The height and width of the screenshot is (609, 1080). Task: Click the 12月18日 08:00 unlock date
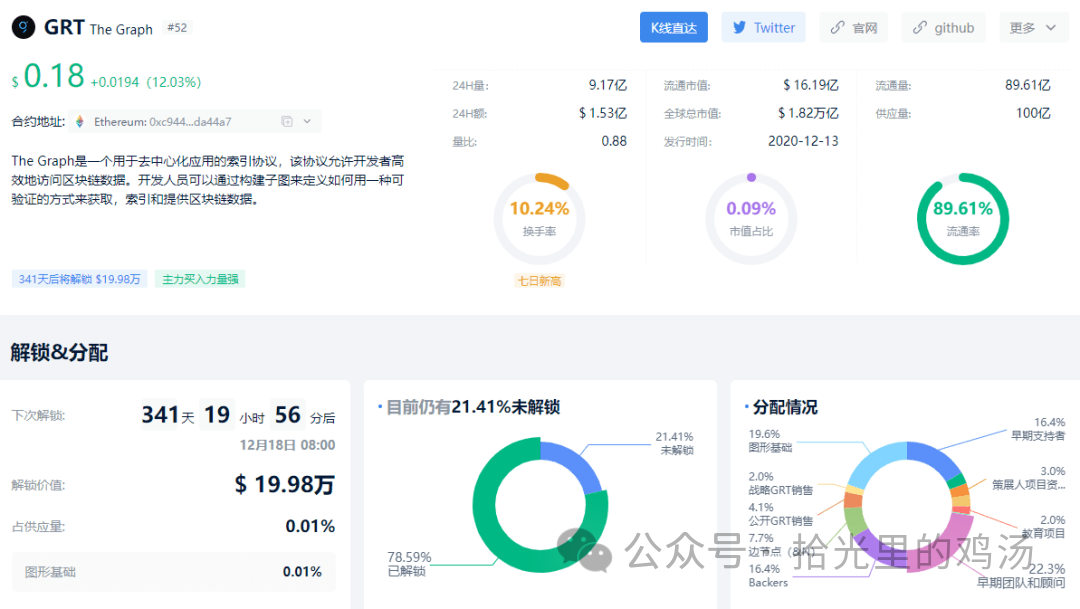pyautogui.click(x=287, y=445)
